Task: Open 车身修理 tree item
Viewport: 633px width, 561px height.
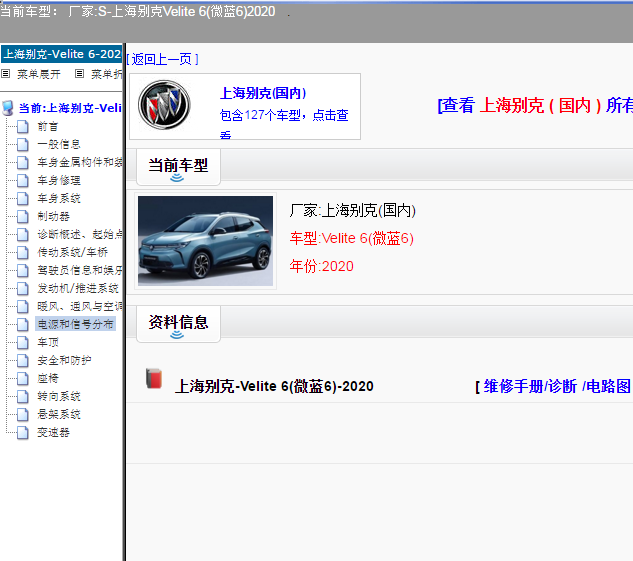Action: point(59,180)
